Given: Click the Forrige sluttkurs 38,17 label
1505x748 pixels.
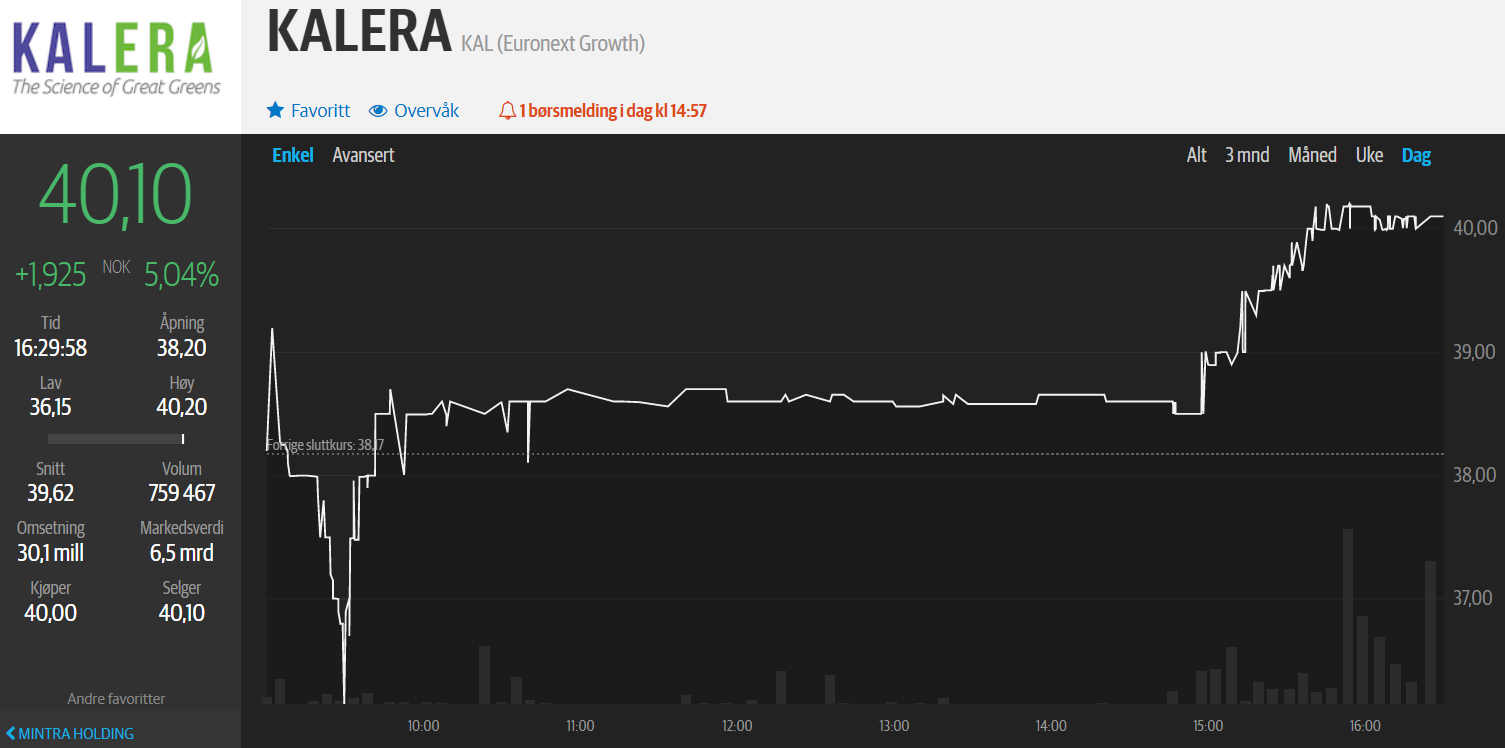Looking at the screenshot, I should point(325,445).
